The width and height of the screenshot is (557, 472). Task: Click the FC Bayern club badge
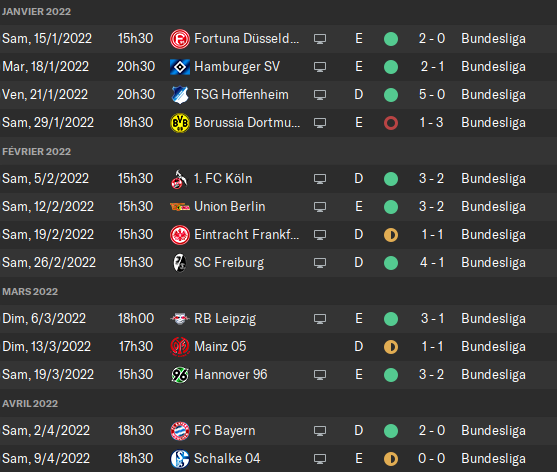pos(180,431)
